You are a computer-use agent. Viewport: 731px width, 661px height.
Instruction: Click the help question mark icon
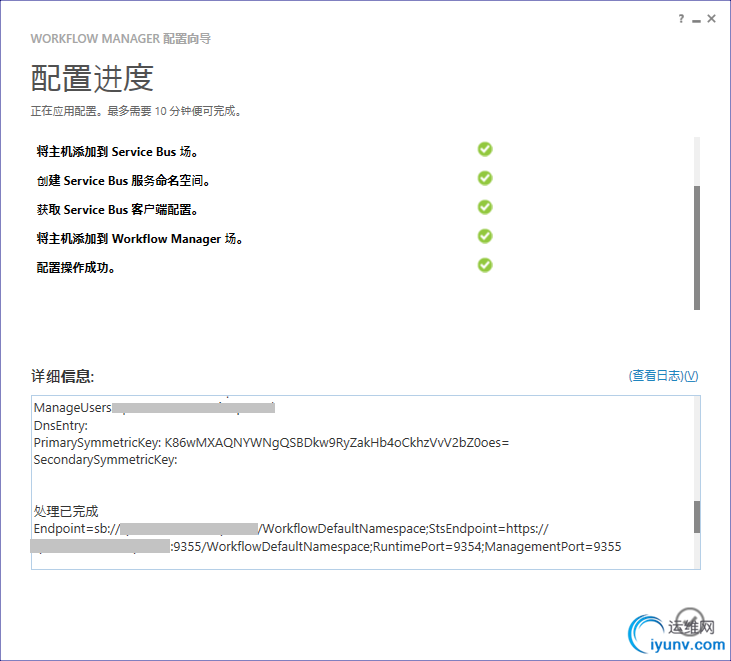(682, 19)
